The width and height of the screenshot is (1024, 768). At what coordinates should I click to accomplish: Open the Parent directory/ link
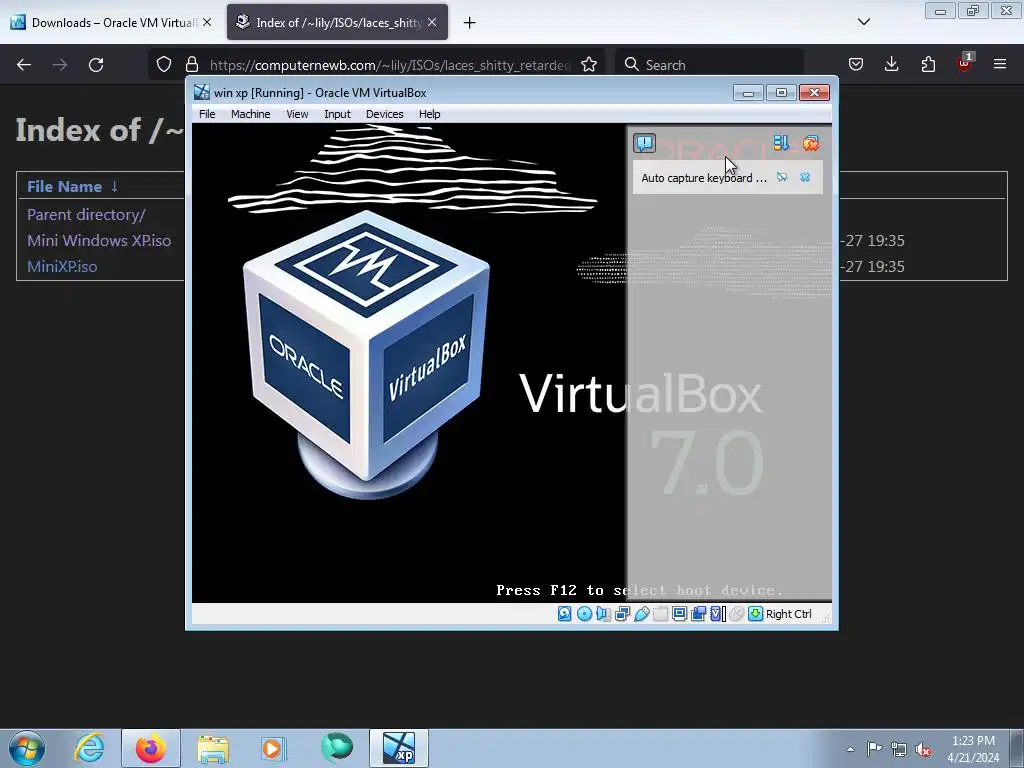[86, 214]
